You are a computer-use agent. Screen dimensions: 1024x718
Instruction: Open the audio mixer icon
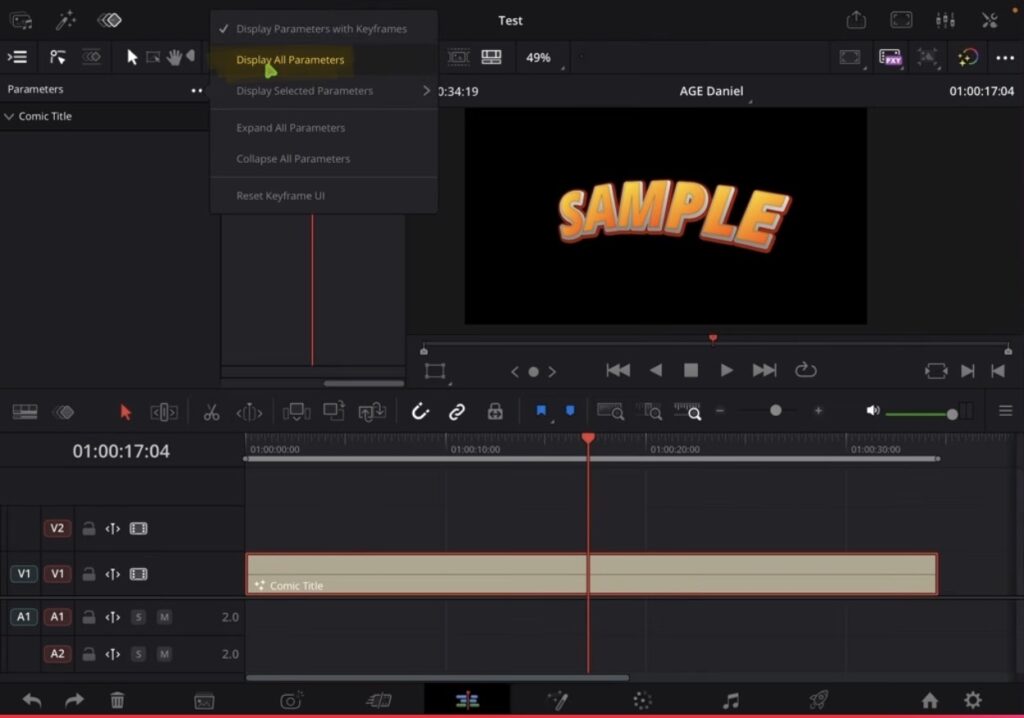pos(945,20)
